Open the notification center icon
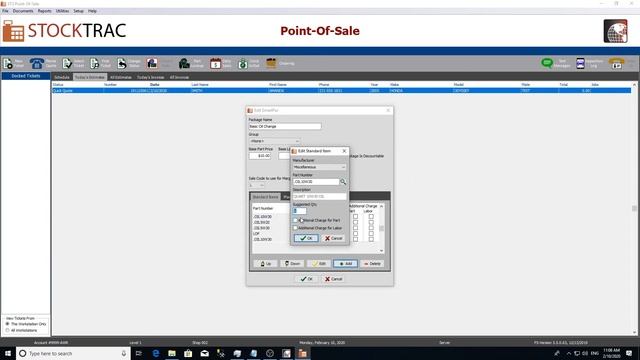Screen dimensions: 640x360 pos(629,353)
